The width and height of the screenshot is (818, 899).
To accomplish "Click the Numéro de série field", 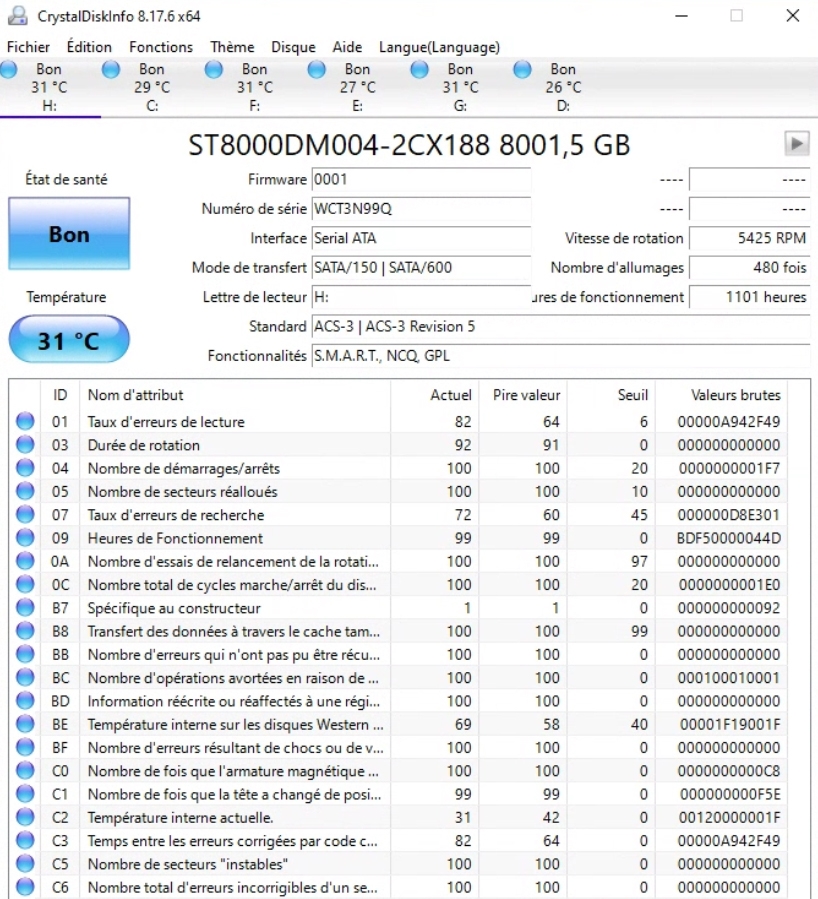I will click(x=421, y=209).
